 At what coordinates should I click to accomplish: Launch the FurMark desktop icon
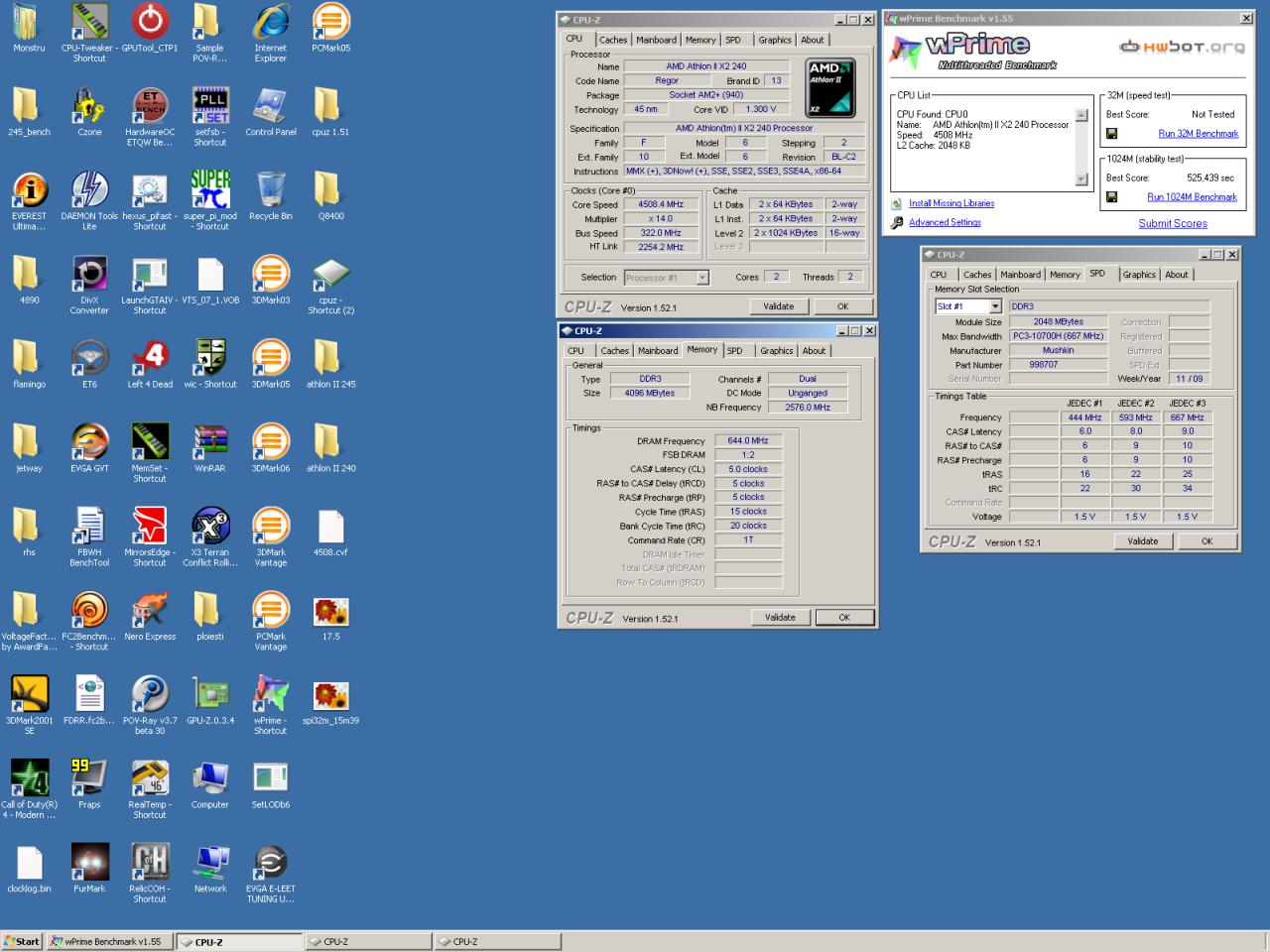89,864
